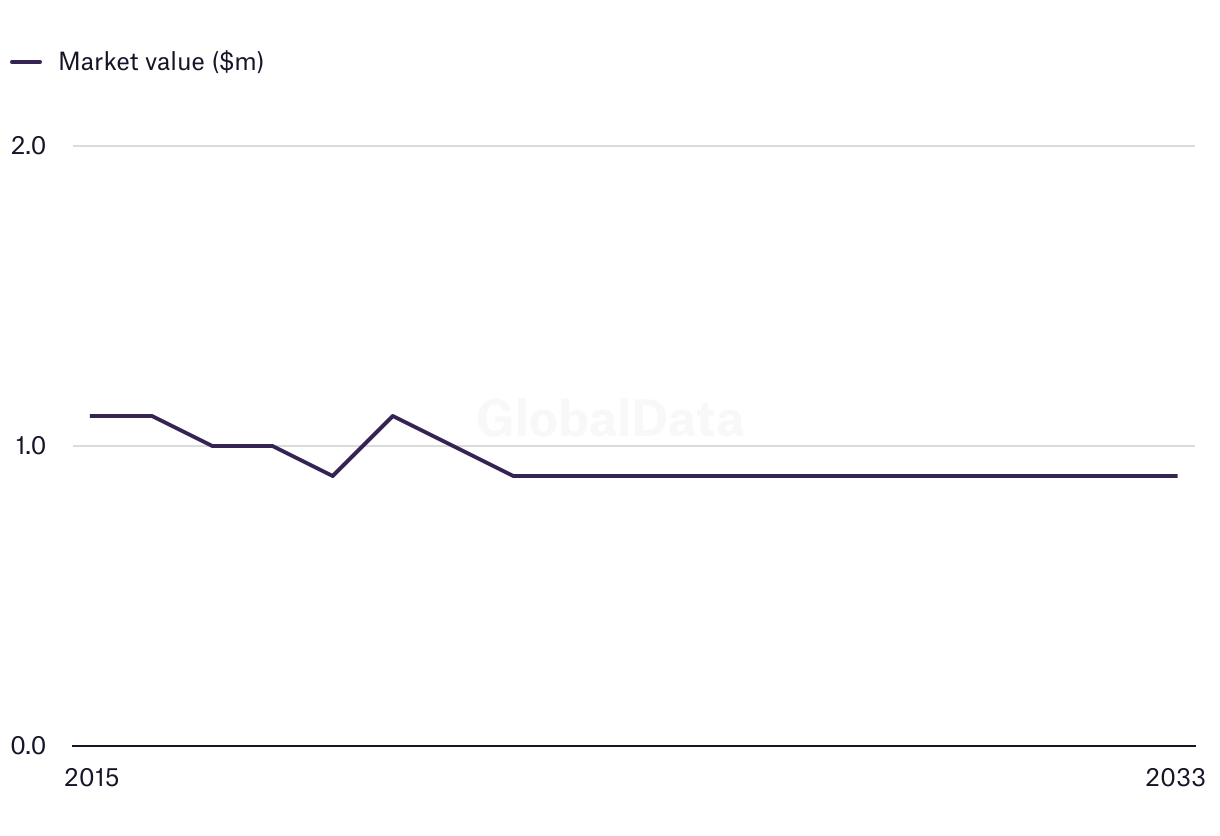Screen dimensions: 1220x836
Task: Click the 2033 x-axis label
Action: tap(1176, 778)
